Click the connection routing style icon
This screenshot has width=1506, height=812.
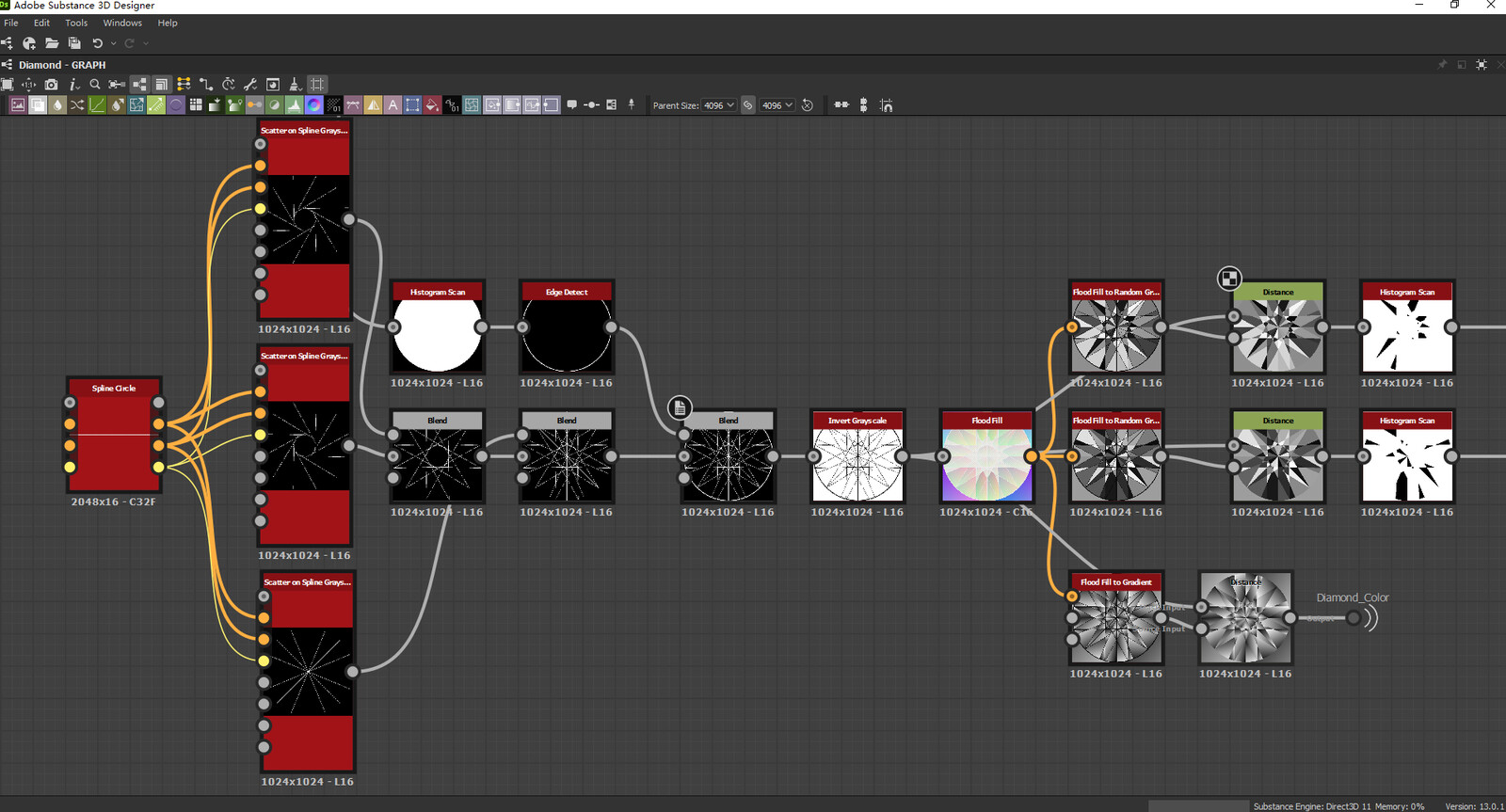click(x=206, y=85)
